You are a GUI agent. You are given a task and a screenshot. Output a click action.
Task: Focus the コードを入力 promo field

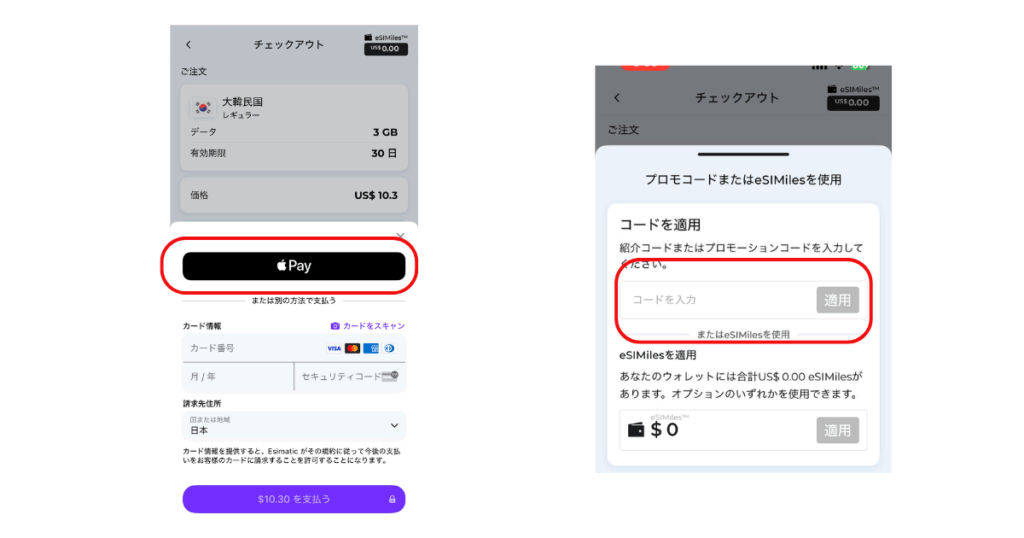(717, 300)
